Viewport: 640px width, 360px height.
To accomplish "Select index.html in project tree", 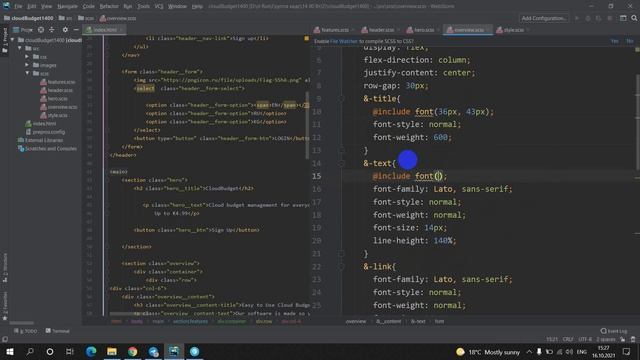I will [x=40, y=124].
